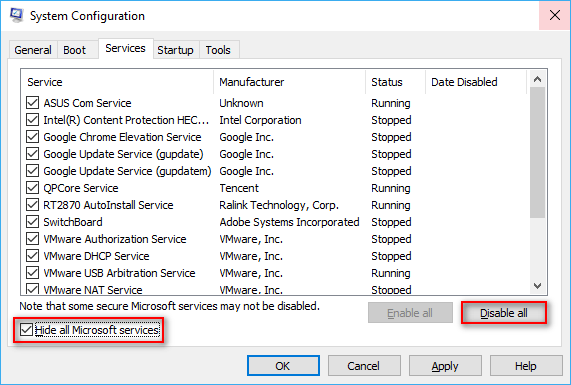Select the QPCore Service row name
The image size is (571, 385).
(81, 188)
